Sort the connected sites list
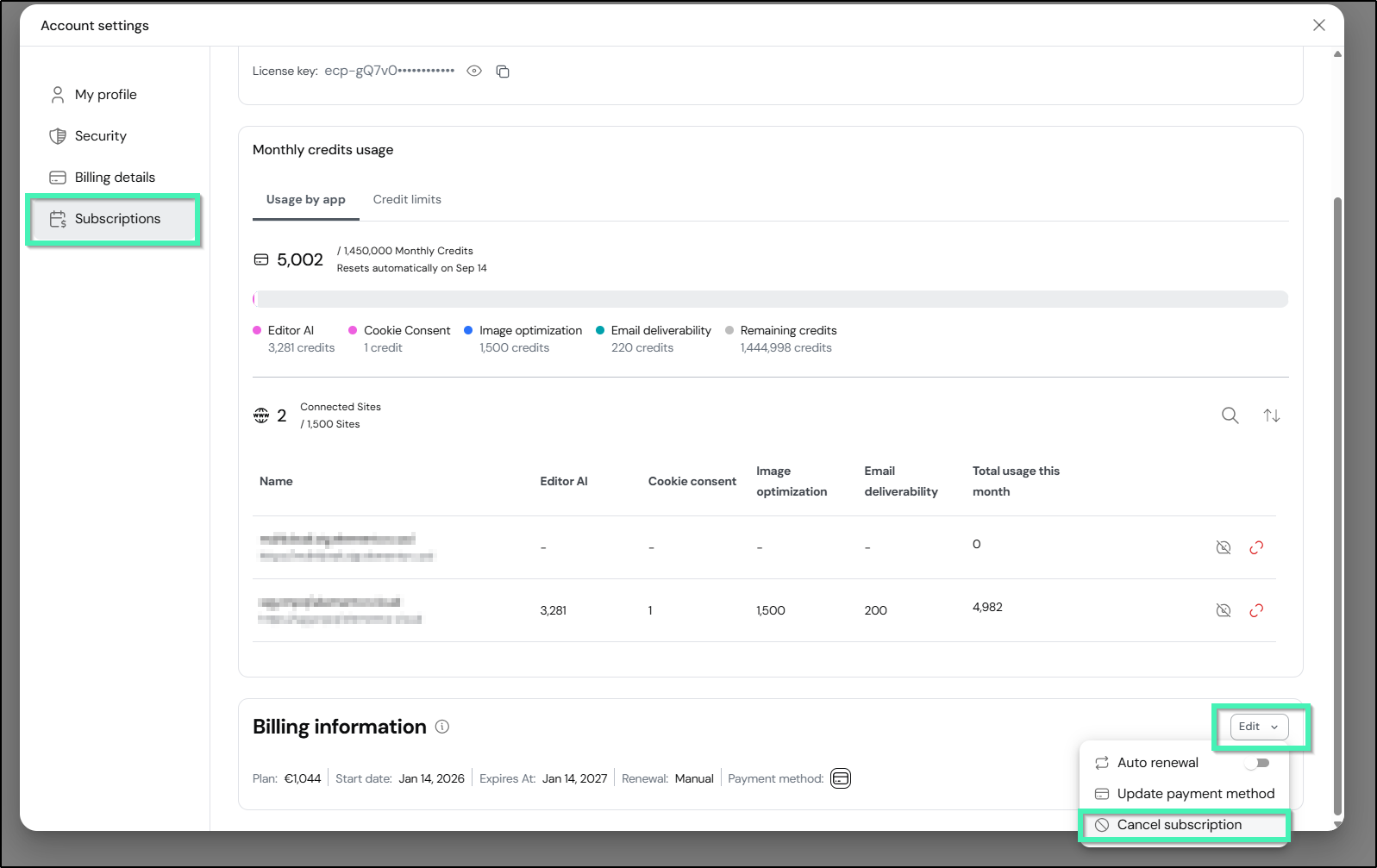Image resolution: width=1377 pixels, height=868 pixels. [1272, 415]
